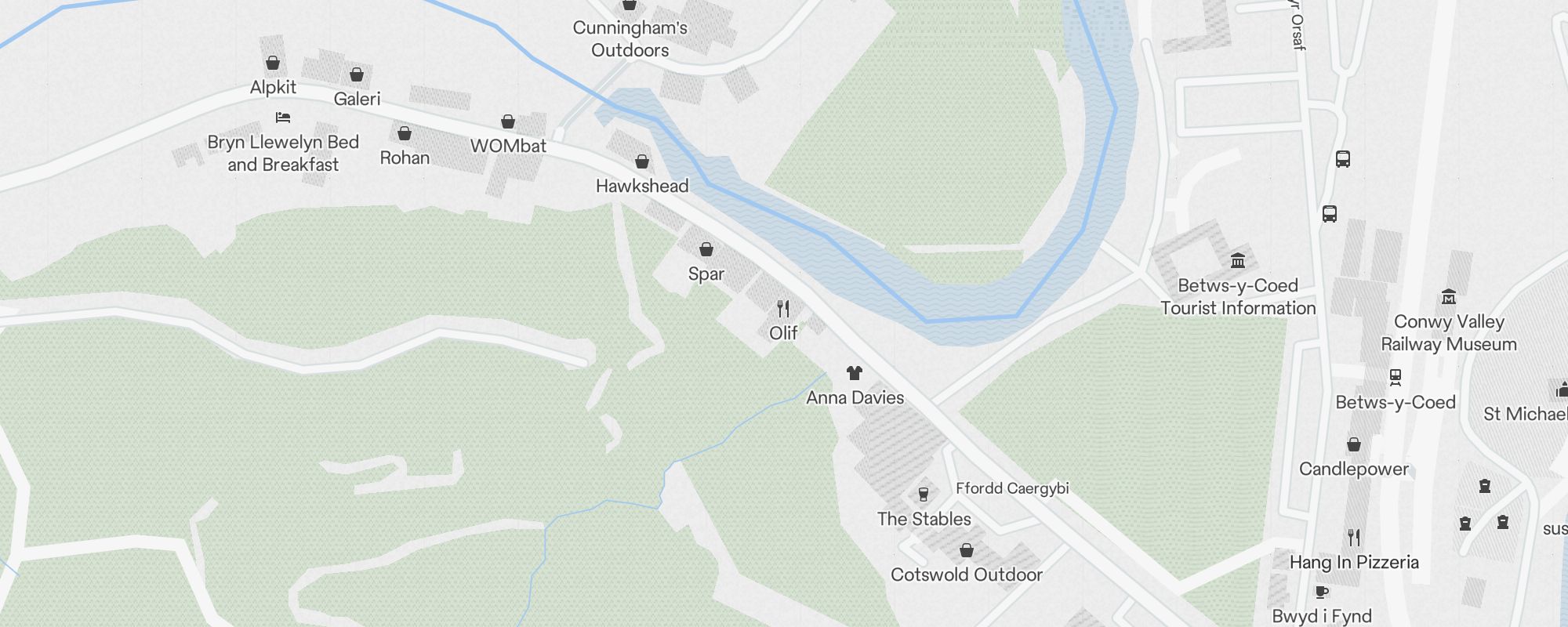Click the Conwy Valley Railway Museum icon

1449,297
